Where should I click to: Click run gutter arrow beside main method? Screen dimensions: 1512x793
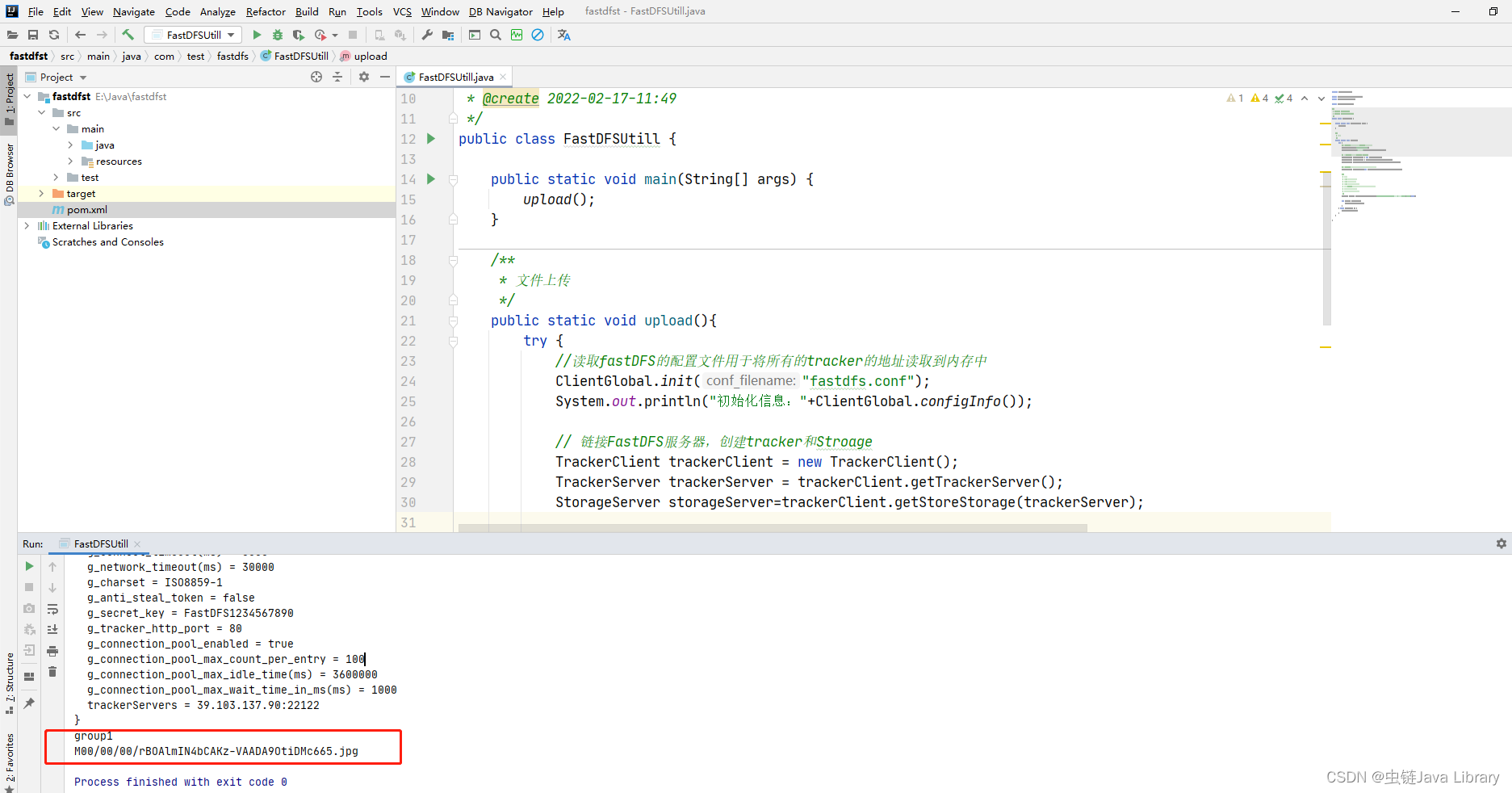[431, 178]
